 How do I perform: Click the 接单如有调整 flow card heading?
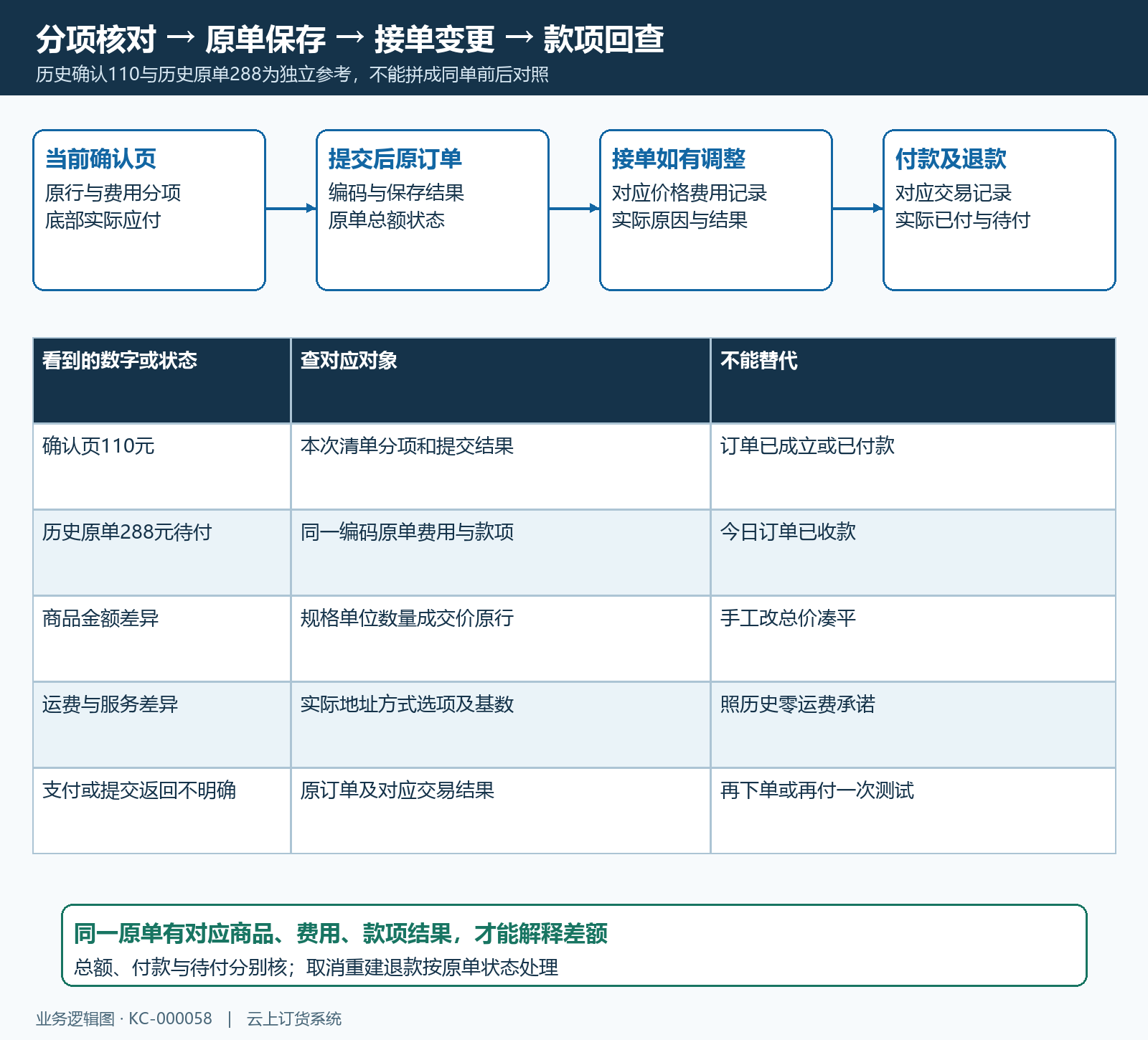point(678,159)
